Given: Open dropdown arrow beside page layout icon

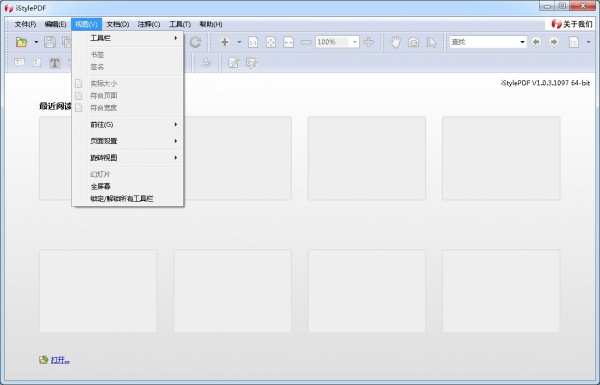Looking at the screenshot, I should pos(589,42).
